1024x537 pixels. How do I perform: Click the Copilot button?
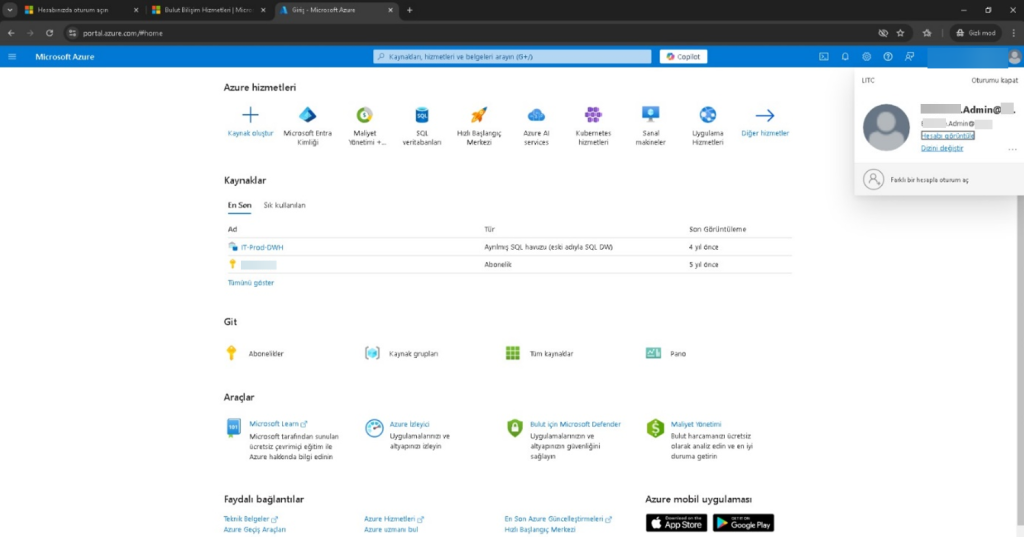pyautogui.click(x=683, y=57)
